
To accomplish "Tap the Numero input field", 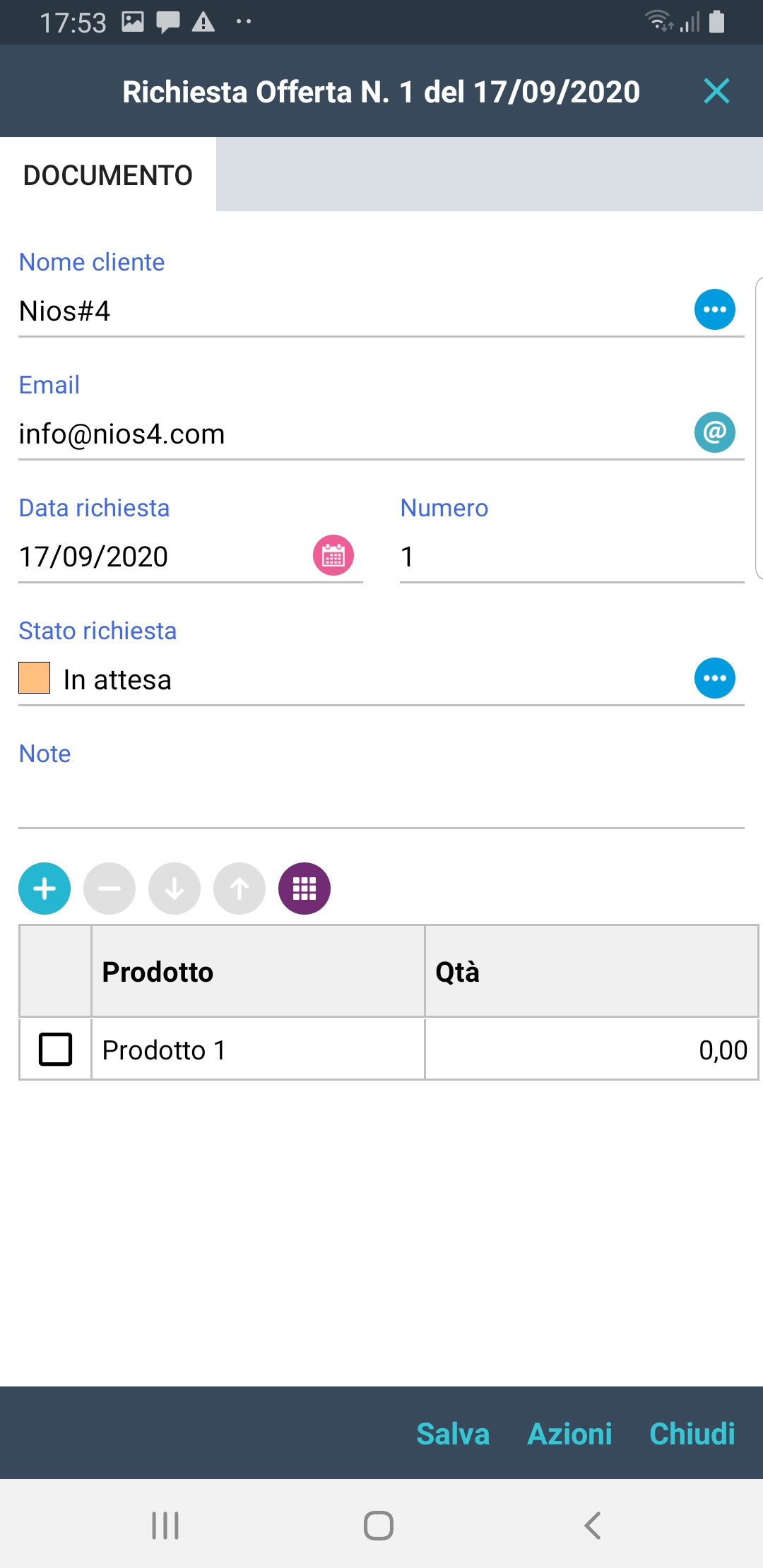I will pos(571,557).
